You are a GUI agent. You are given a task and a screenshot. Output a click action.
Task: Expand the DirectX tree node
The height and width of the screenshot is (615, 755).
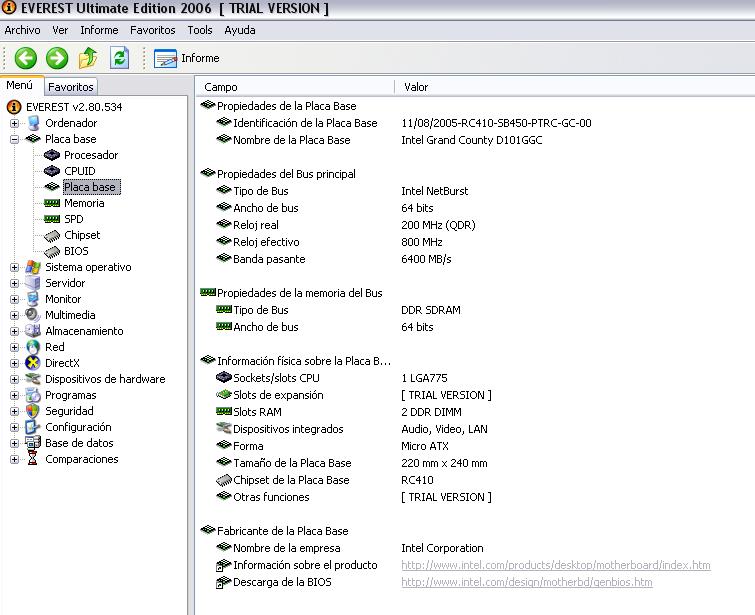(x=15, y=363)
